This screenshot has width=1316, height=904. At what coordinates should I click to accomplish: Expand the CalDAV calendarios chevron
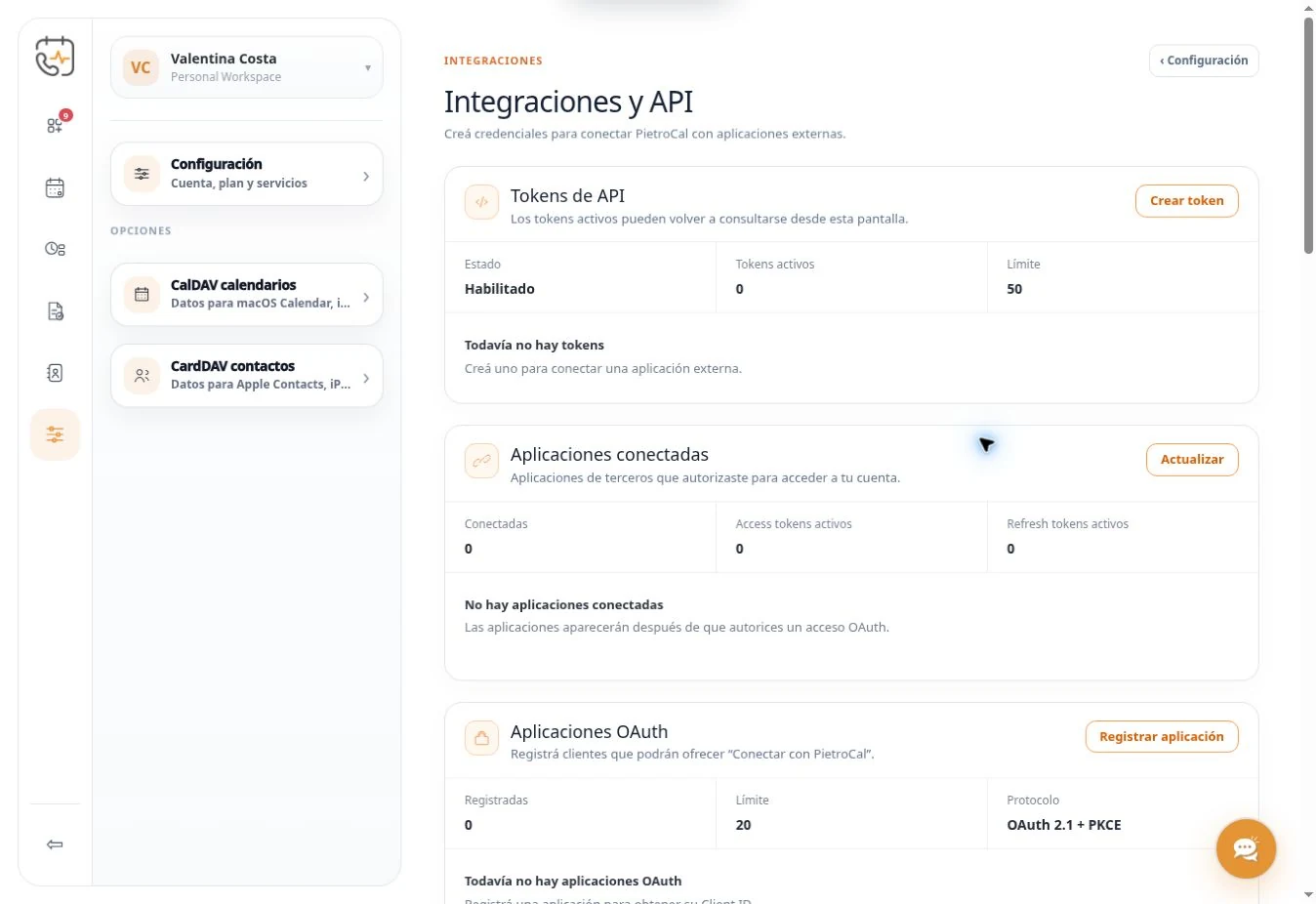(366, 296)
